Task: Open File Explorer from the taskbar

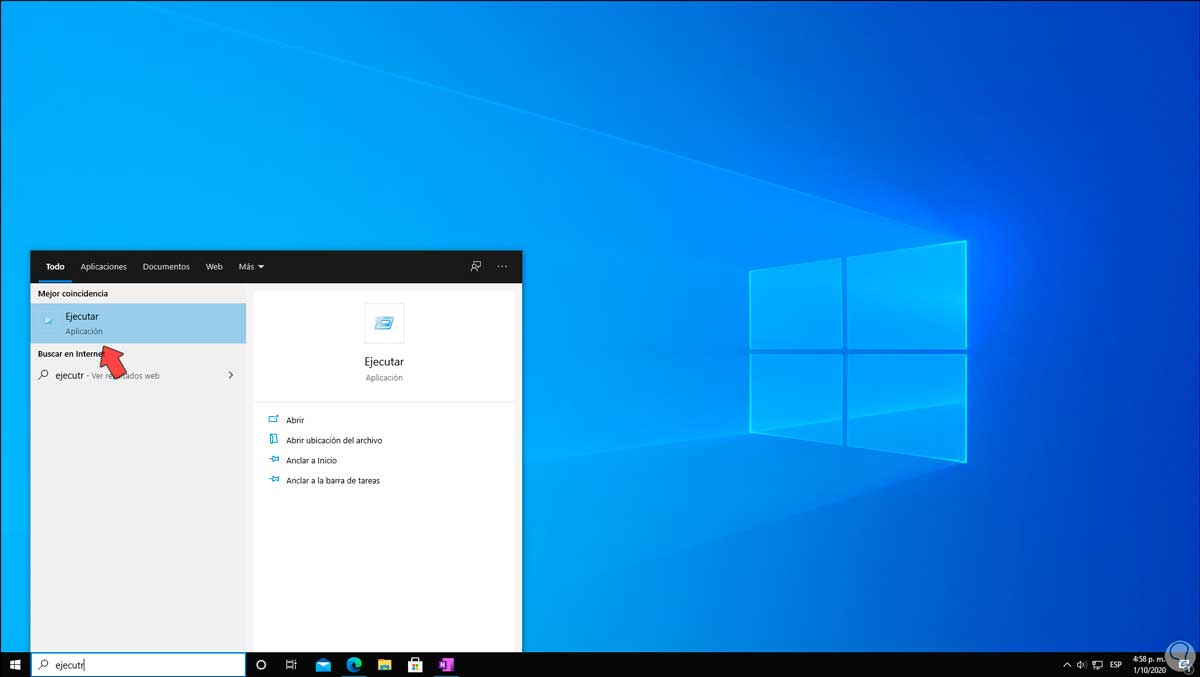Action: tap(384, 664)
